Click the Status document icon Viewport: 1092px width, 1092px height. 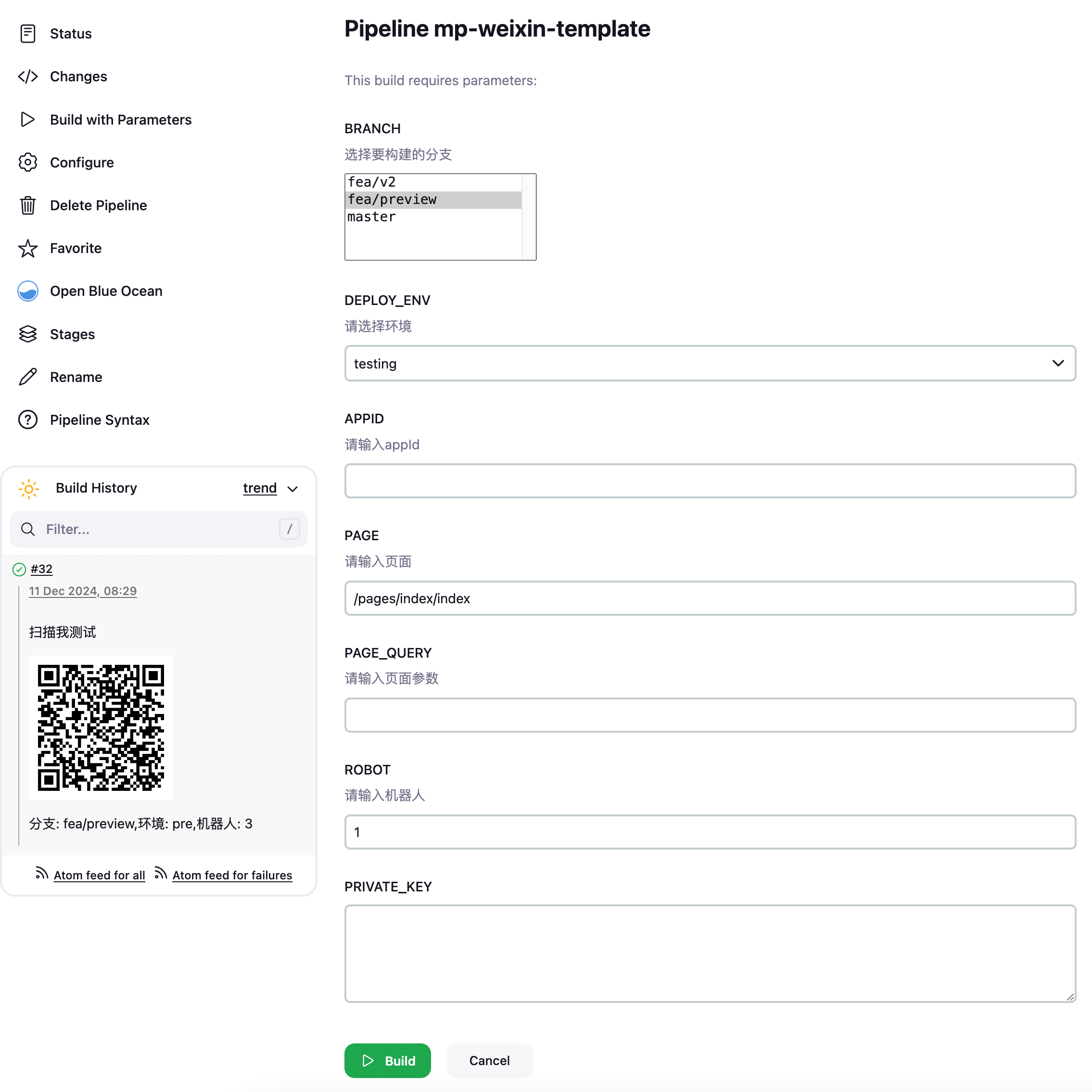click(x=28, y=34)
